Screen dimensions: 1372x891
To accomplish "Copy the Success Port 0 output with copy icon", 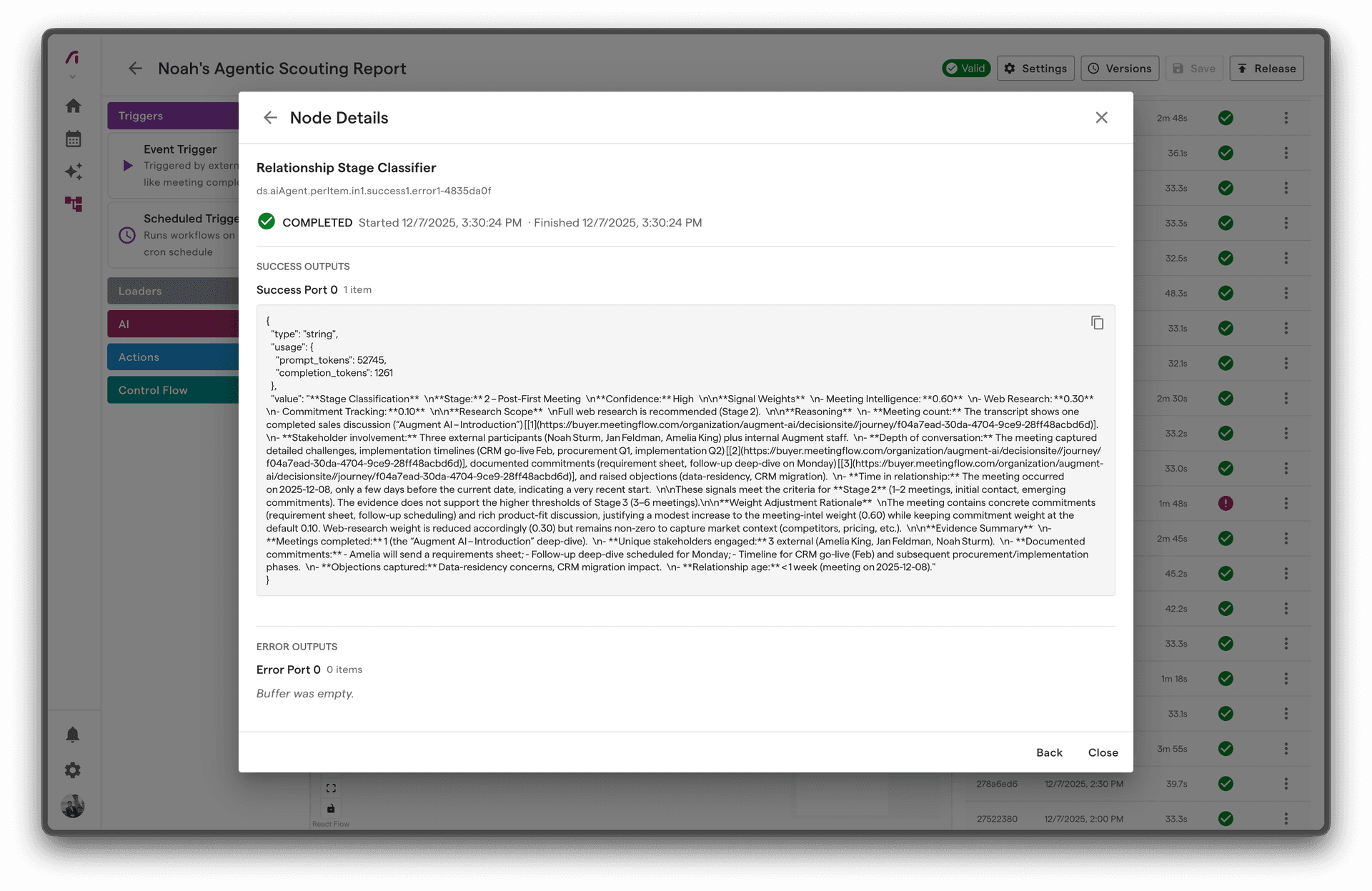I will 1097,322.
